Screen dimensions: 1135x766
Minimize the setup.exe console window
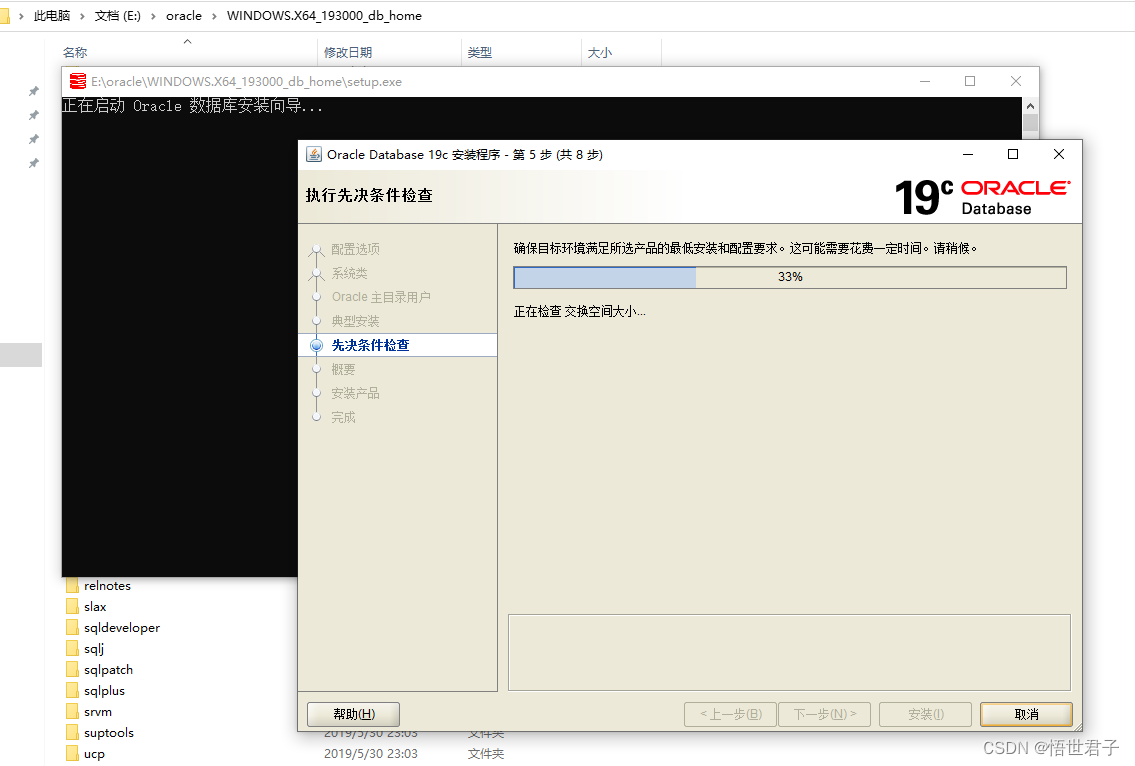(924, 81)
